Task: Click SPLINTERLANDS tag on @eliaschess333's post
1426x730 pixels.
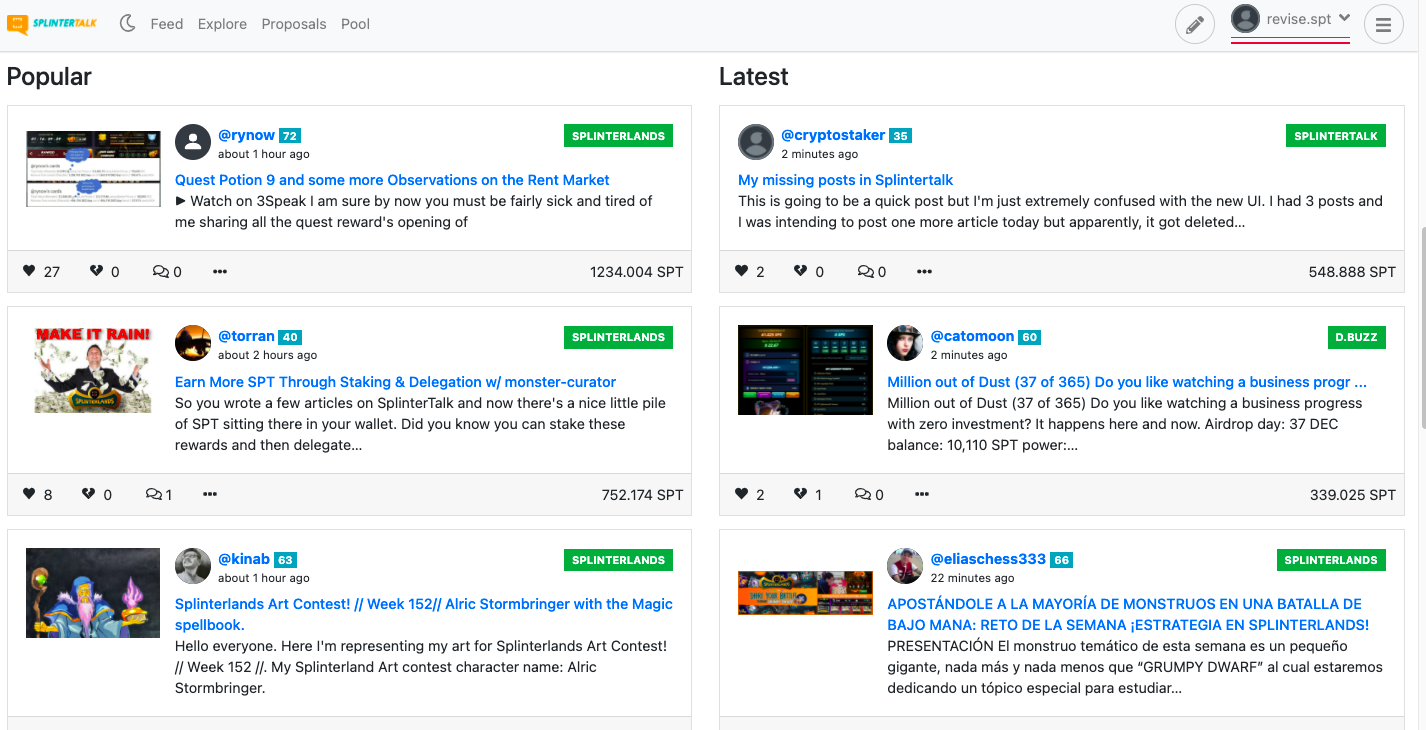Action: tap(1331, 560)
